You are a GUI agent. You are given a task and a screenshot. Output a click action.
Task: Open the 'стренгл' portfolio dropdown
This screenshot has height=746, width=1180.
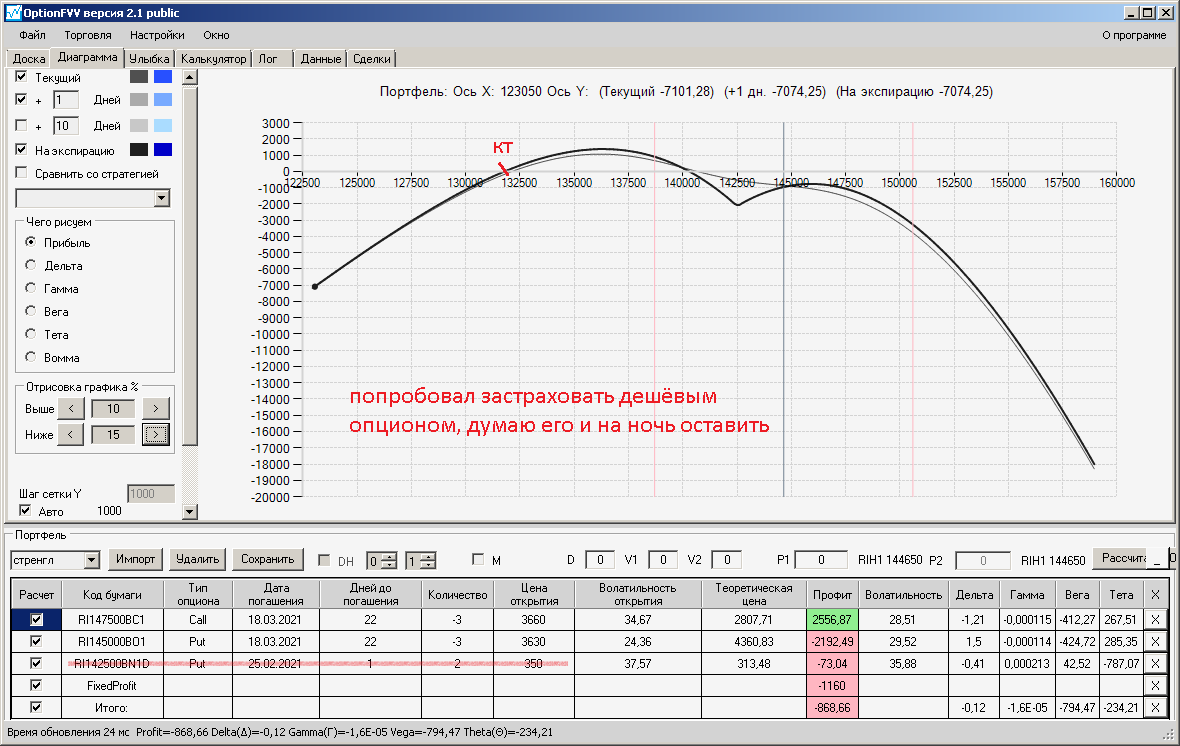pyautogui.click(x=92, y=560)
